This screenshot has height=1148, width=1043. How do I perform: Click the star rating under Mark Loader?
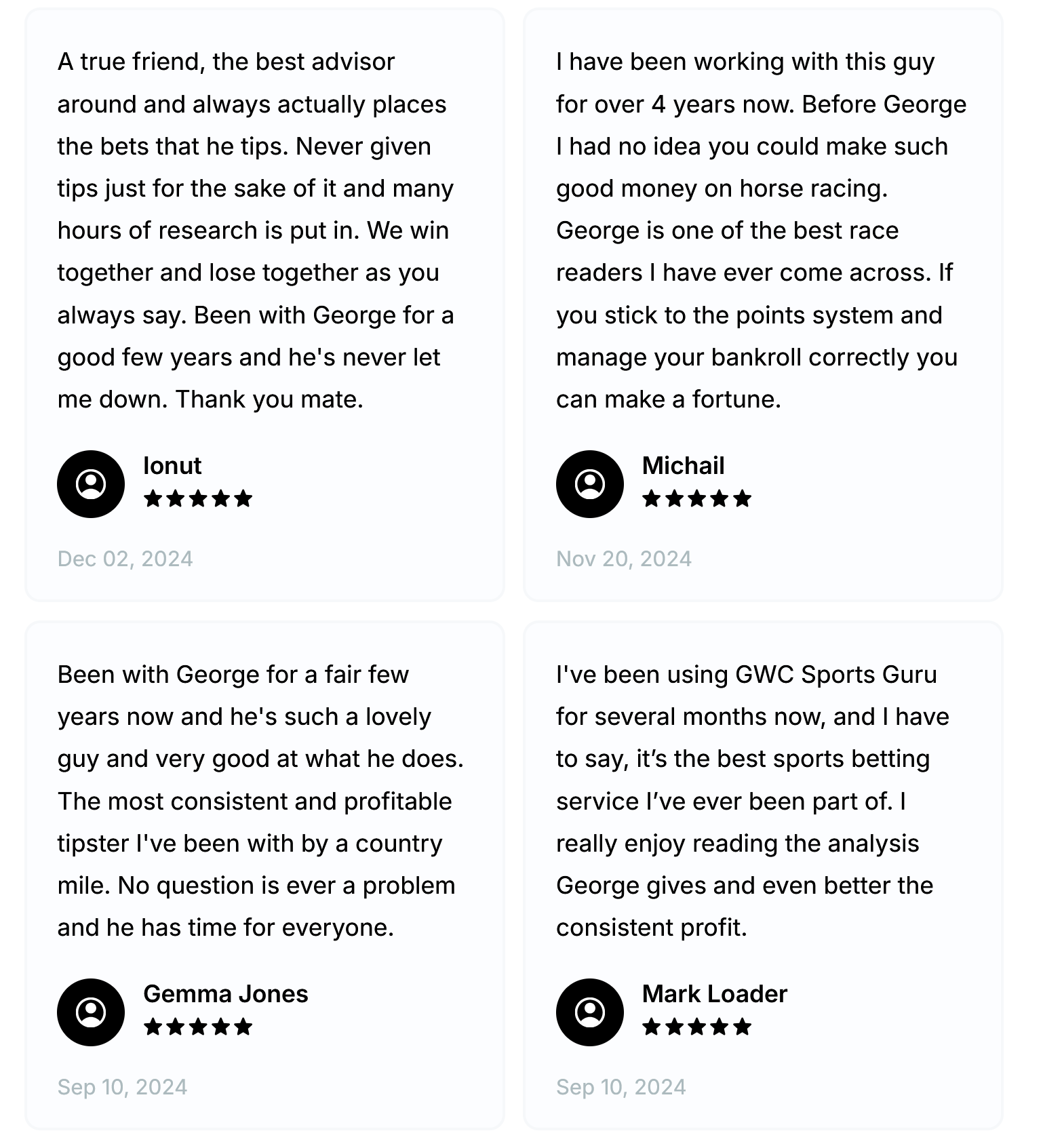pos(696,1027)
